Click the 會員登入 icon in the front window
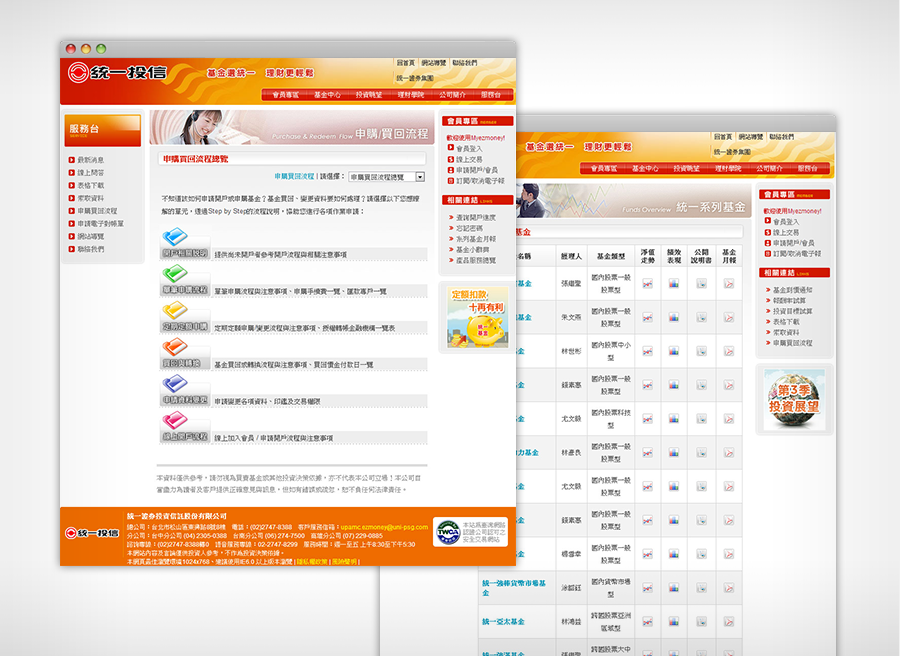Screen dimensions: 900x656 pyautogui.click(x=451, y=148)
